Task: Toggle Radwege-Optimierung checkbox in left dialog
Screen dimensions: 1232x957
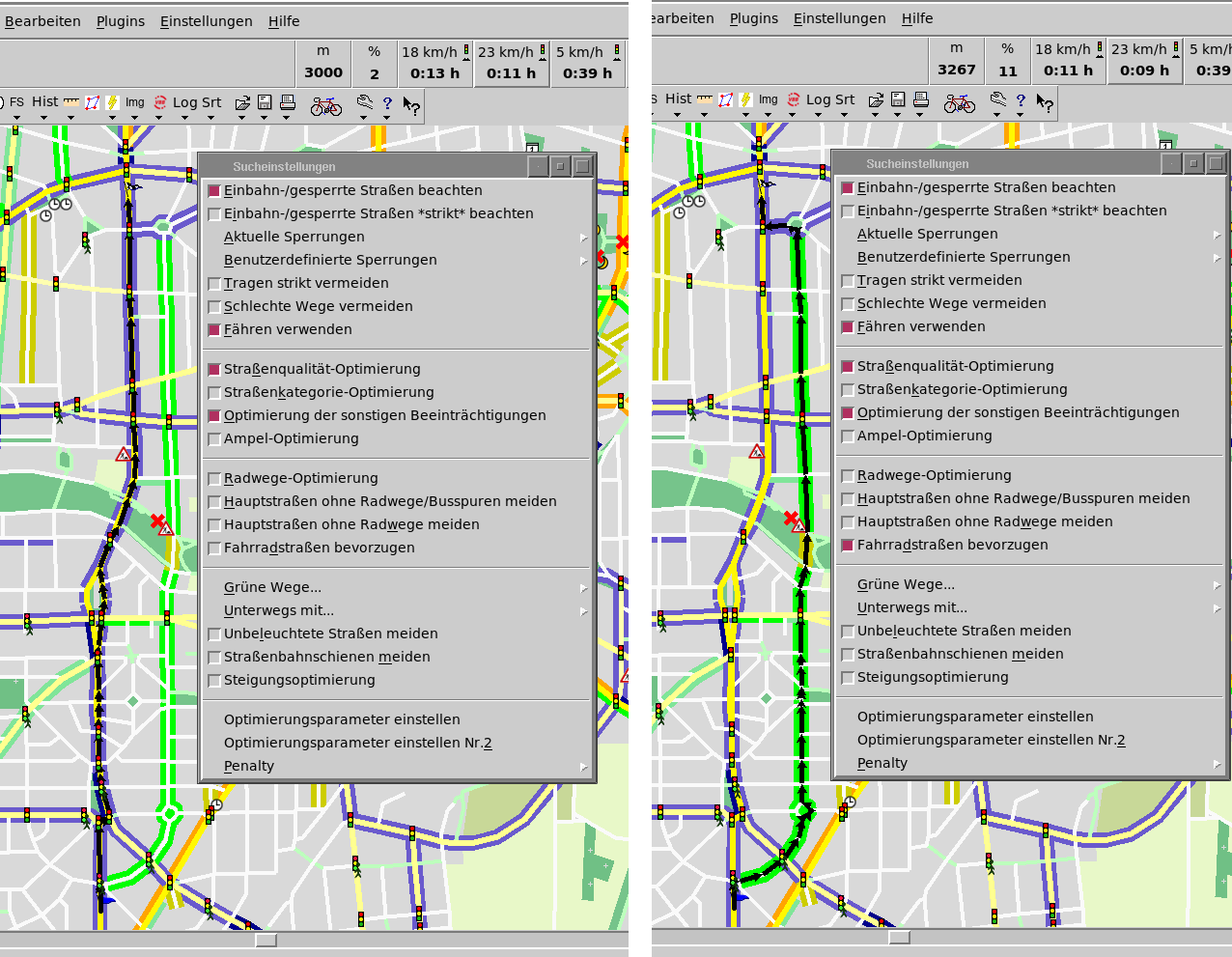Action: coord(215,479)
